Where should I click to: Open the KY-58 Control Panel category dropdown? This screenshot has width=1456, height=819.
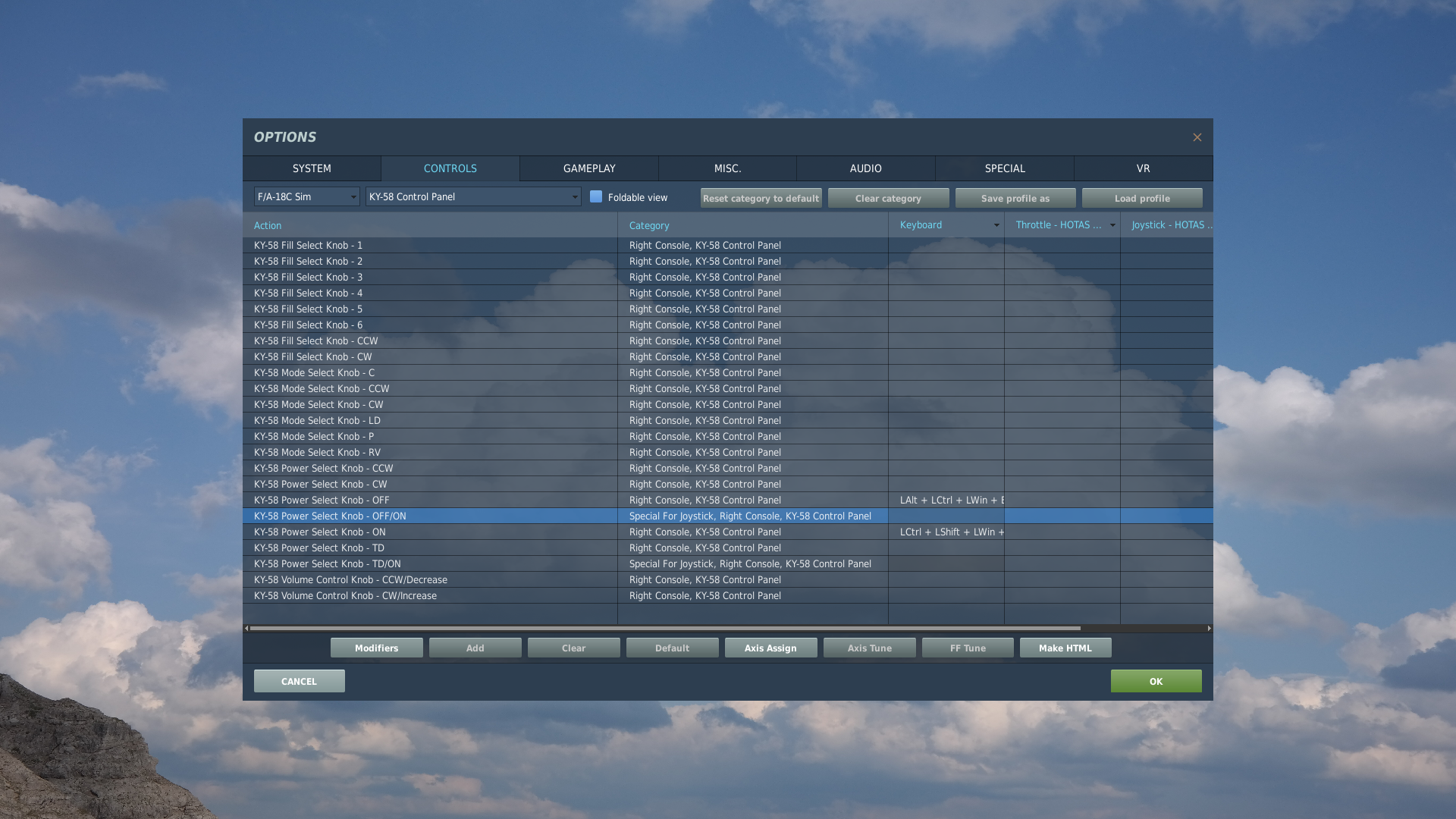coord(473,197)
